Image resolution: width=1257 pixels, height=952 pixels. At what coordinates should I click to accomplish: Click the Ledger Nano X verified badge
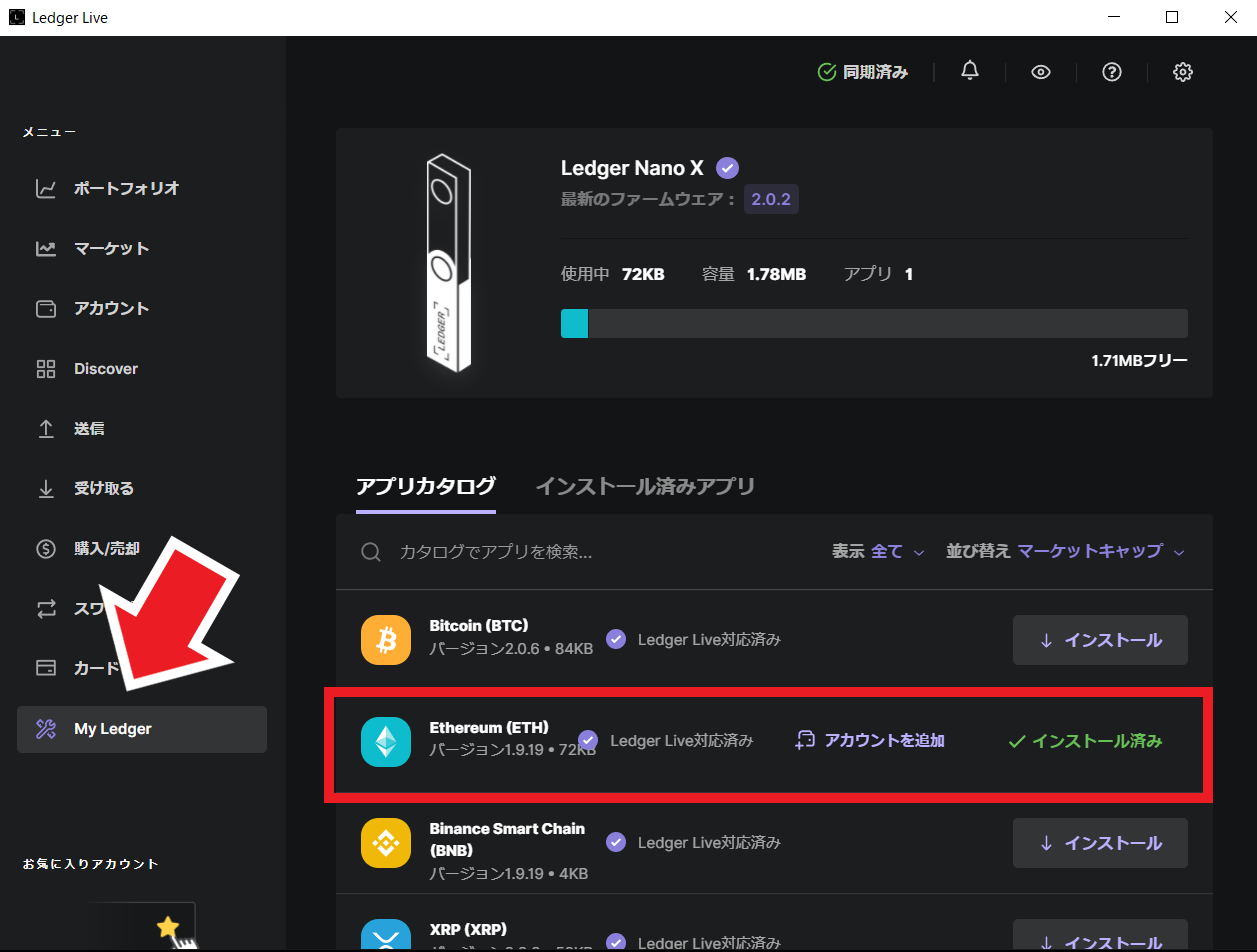(x=728, y=168)
